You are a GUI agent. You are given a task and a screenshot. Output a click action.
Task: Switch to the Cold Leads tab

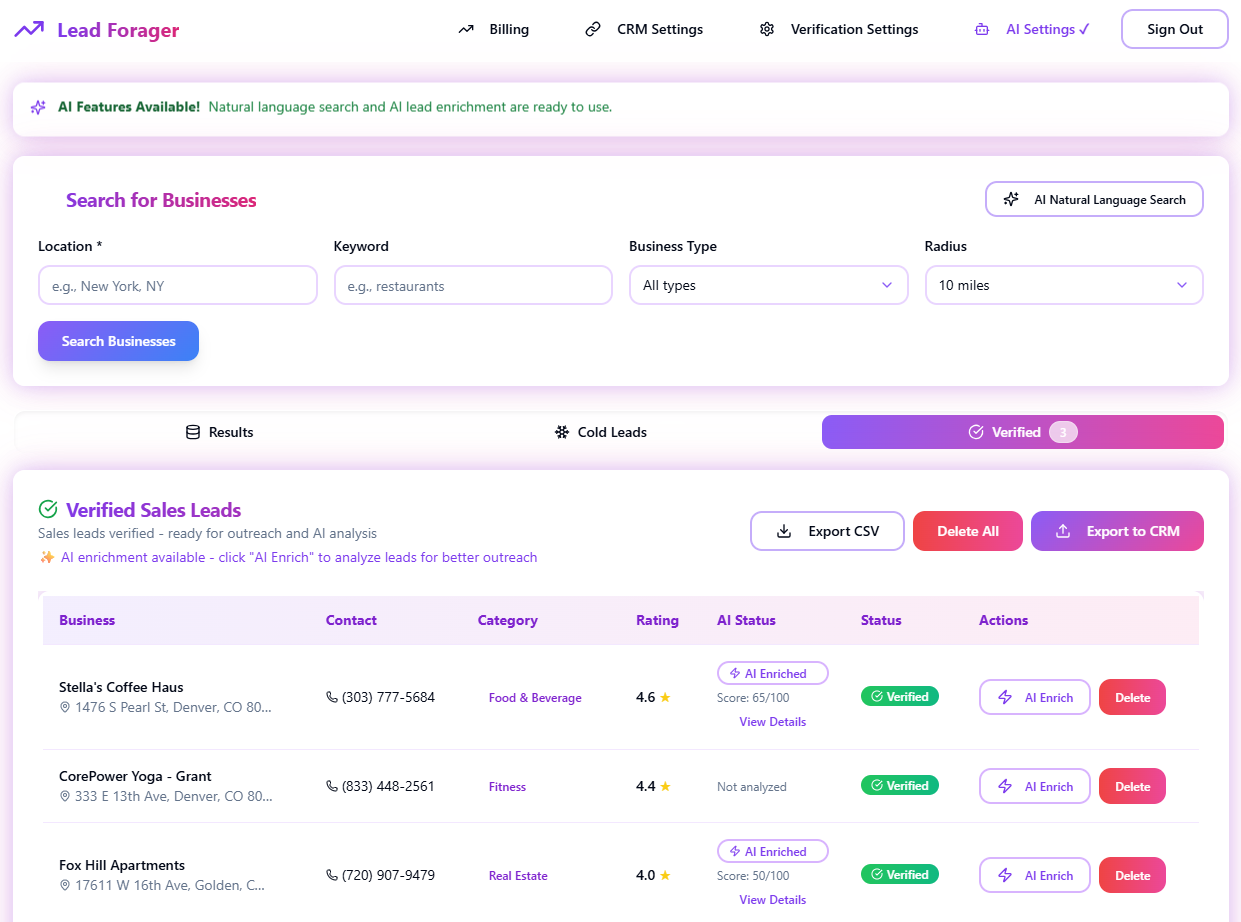tap(600, 432)
